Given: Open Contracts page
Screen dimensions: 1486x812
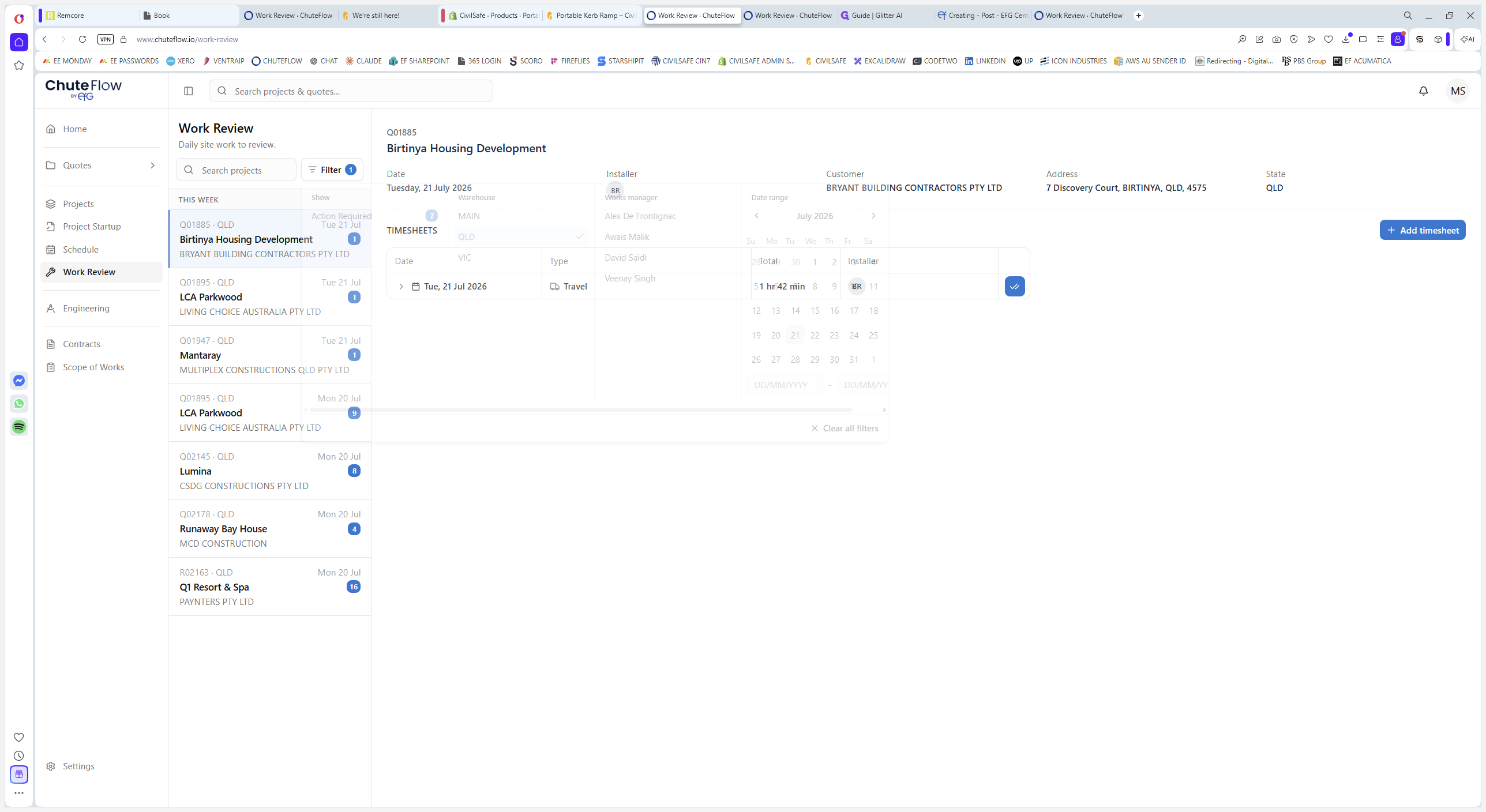Looking at the screenshot, I should 102,344.
